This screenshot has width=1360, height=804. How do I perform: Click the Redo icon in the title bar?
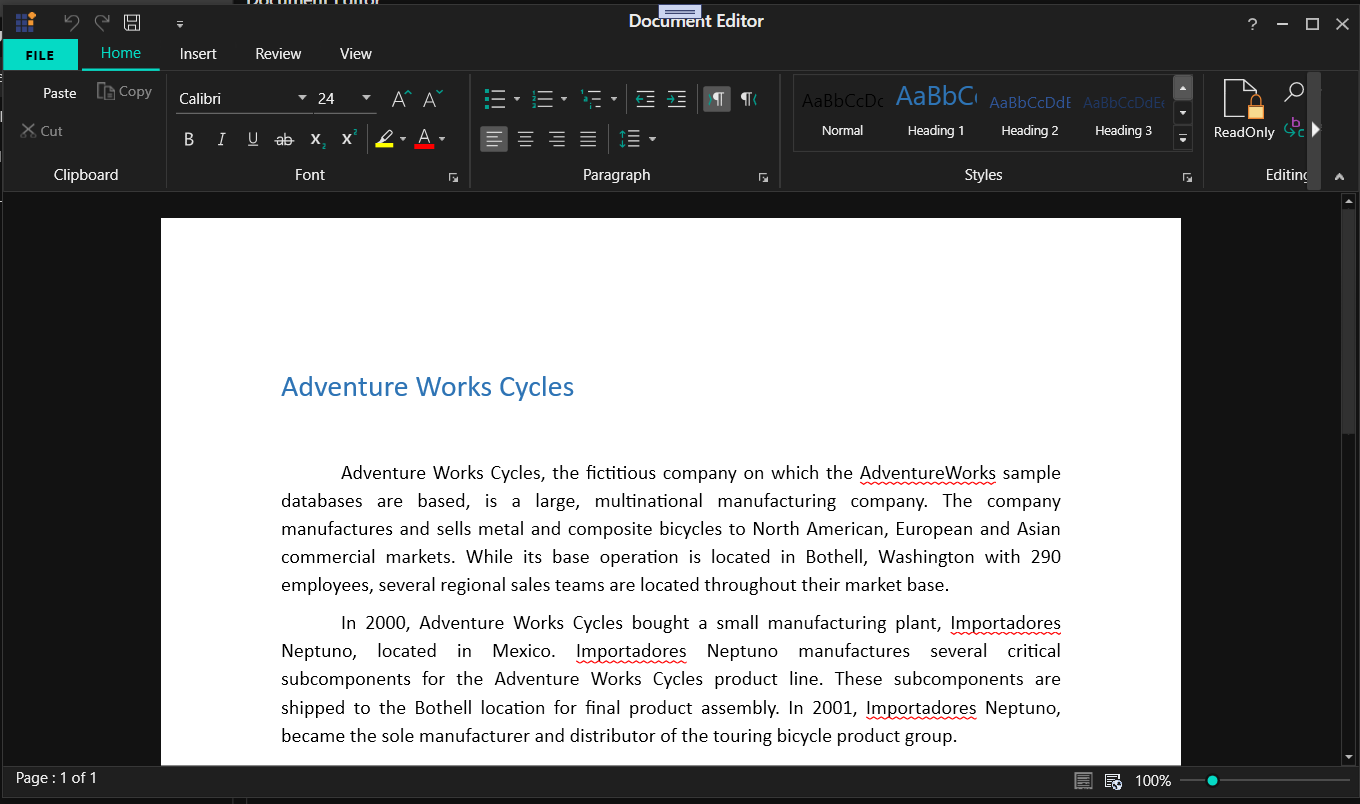pos(101,22)
